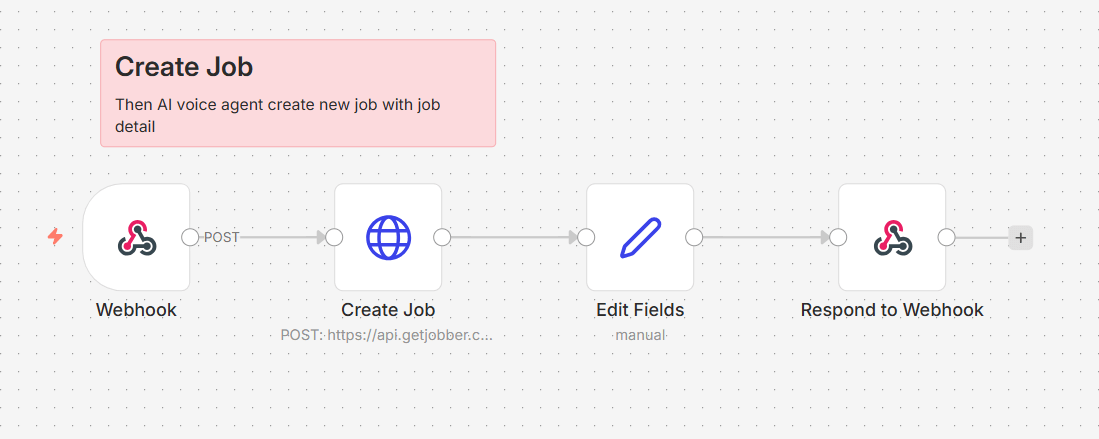Select the Edit Fields pencil icon node
The width and height of the screenshot is (1099, 439).
click(640, 237)
